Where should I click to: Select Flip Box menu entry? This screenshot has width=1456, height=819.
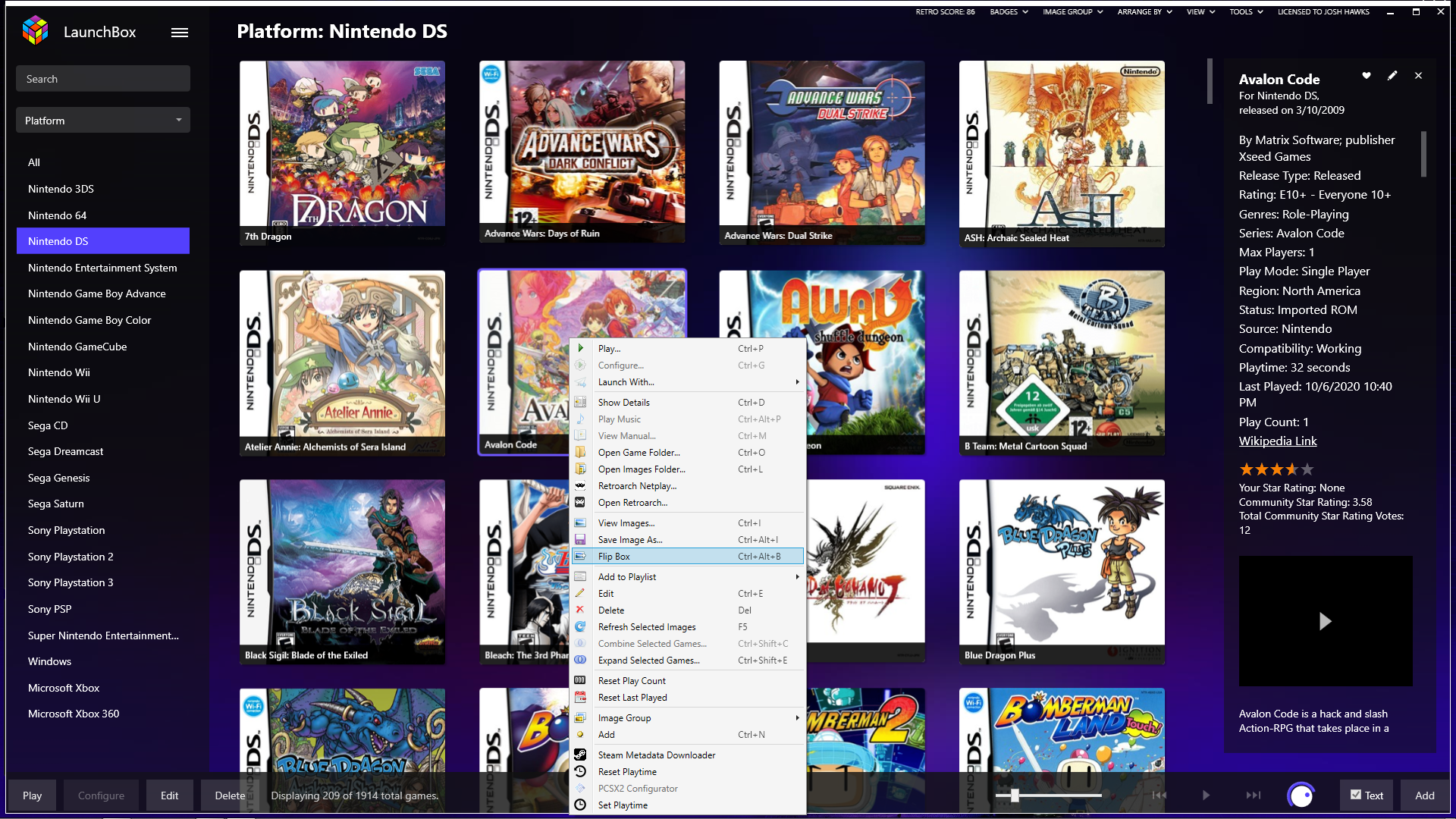point(688,556)
